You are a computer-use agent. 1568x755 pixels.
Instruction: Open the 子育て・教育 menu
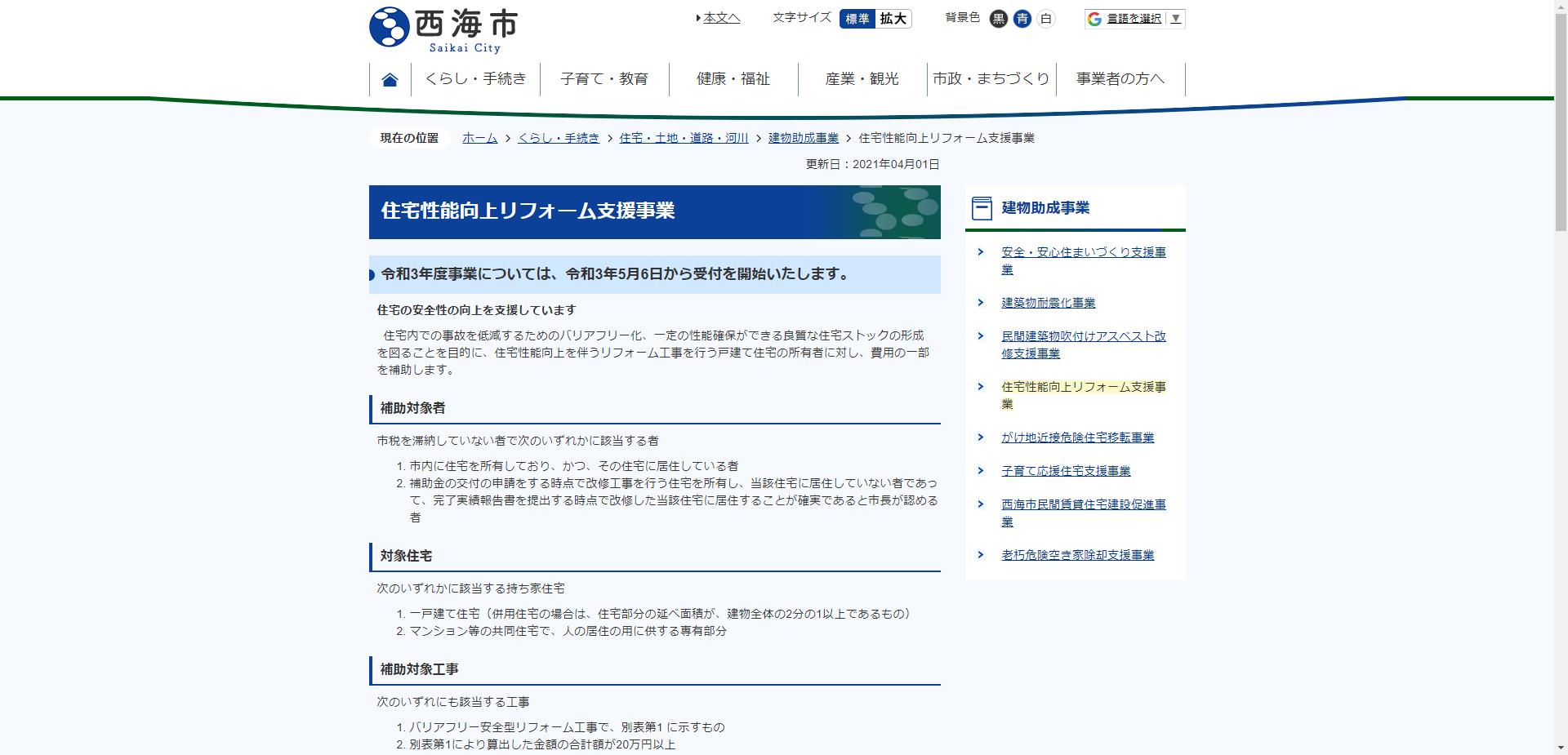coord(604,78)
